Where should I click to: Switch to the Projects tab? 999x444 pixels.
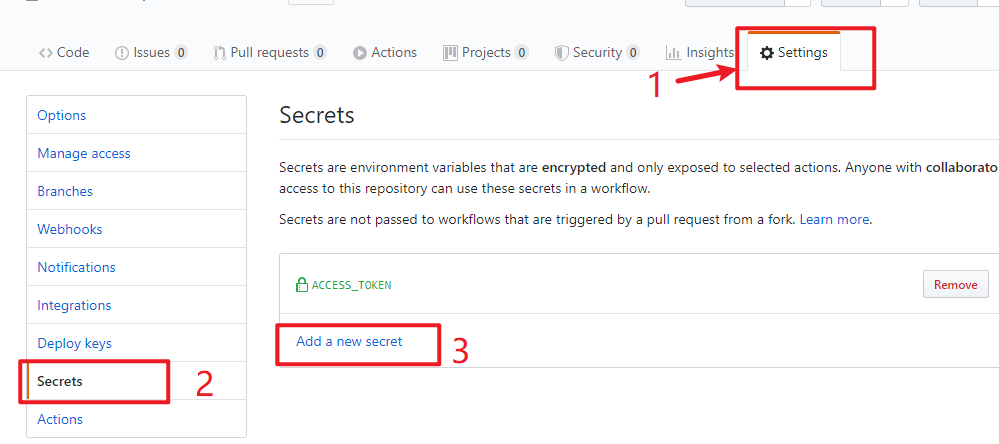coord(485,52)
